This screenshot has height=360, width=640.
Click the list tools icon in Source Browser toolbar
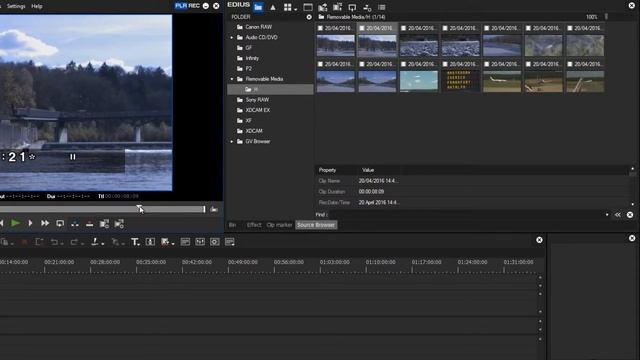pyautogui.click(x=382, y=7)
